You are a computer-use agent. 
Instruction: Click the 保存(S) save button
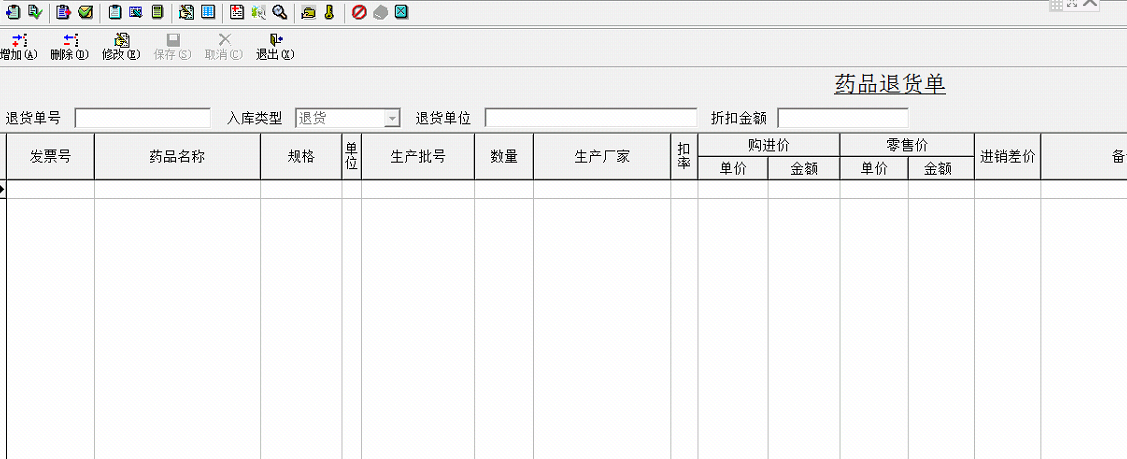pyautogui.click(x=172, y=47)
